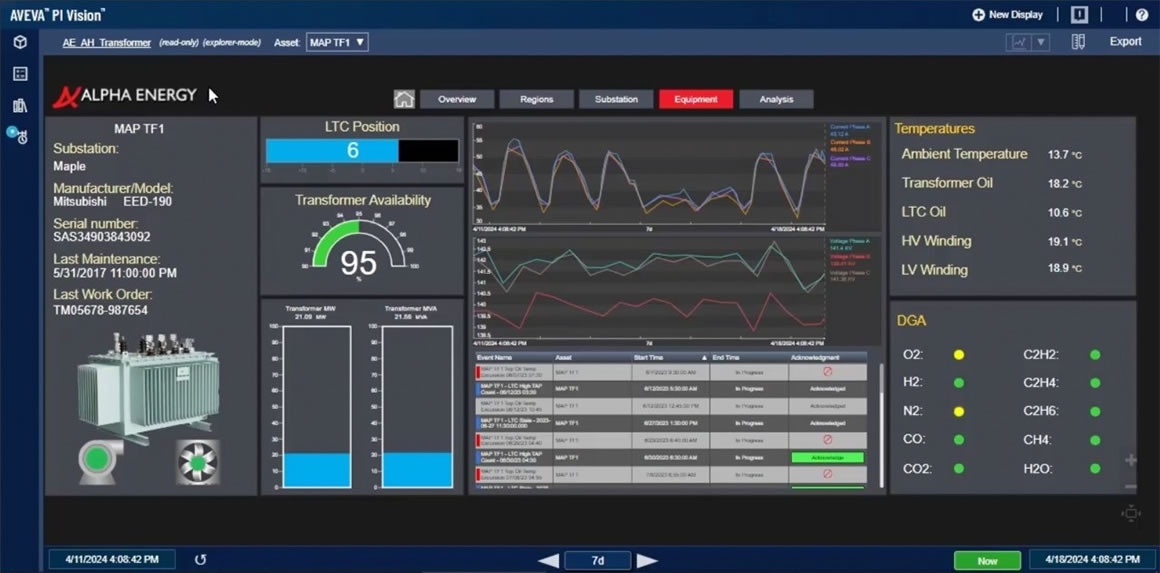Click the green Acknowledge button in events table

click(826, 457)
